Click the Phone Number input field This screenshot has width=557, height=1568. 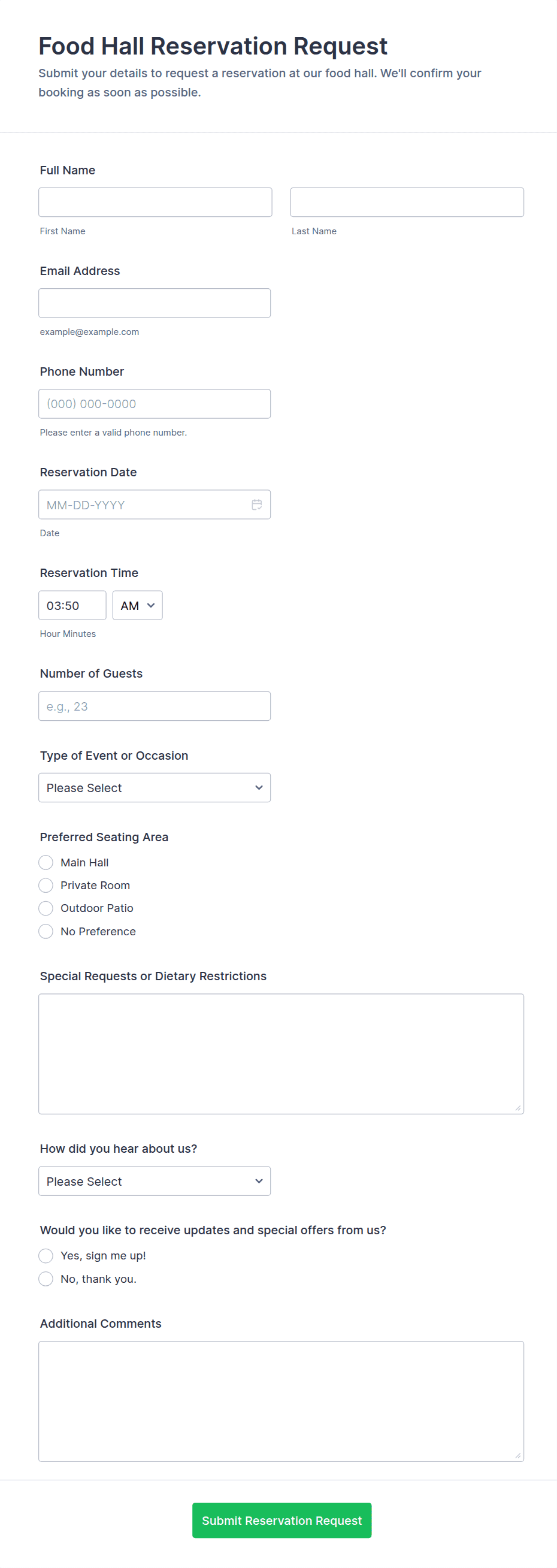(155, 404)
